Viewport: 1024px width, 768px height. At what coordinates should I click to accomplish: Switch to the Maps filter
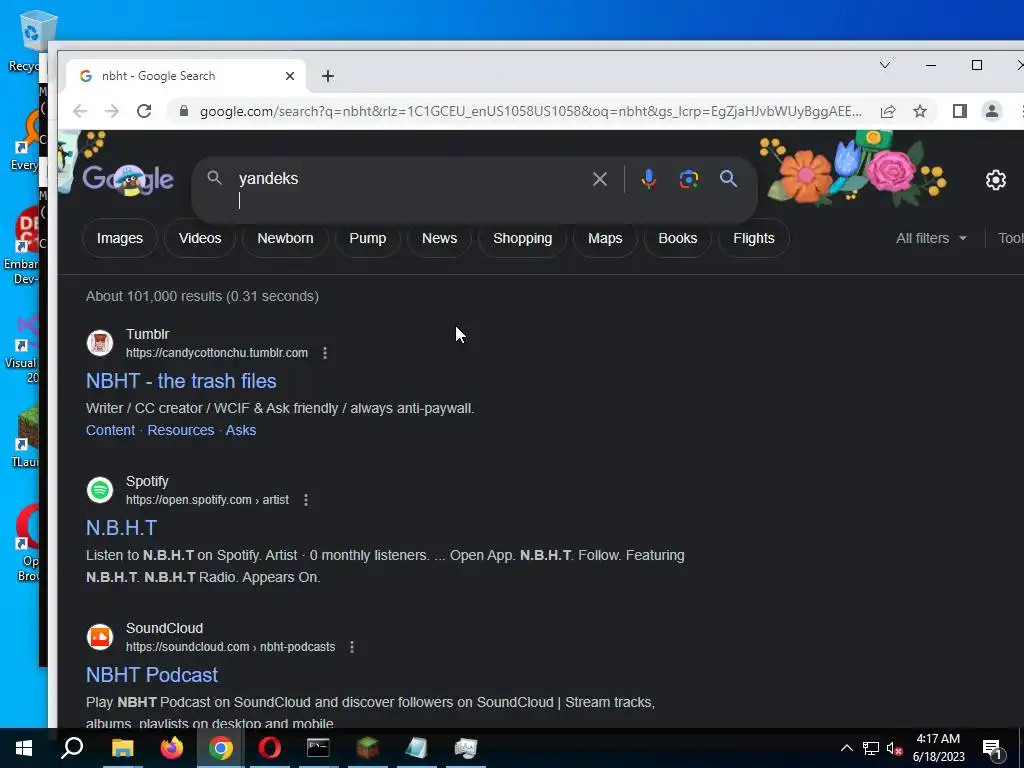point(605,238)
